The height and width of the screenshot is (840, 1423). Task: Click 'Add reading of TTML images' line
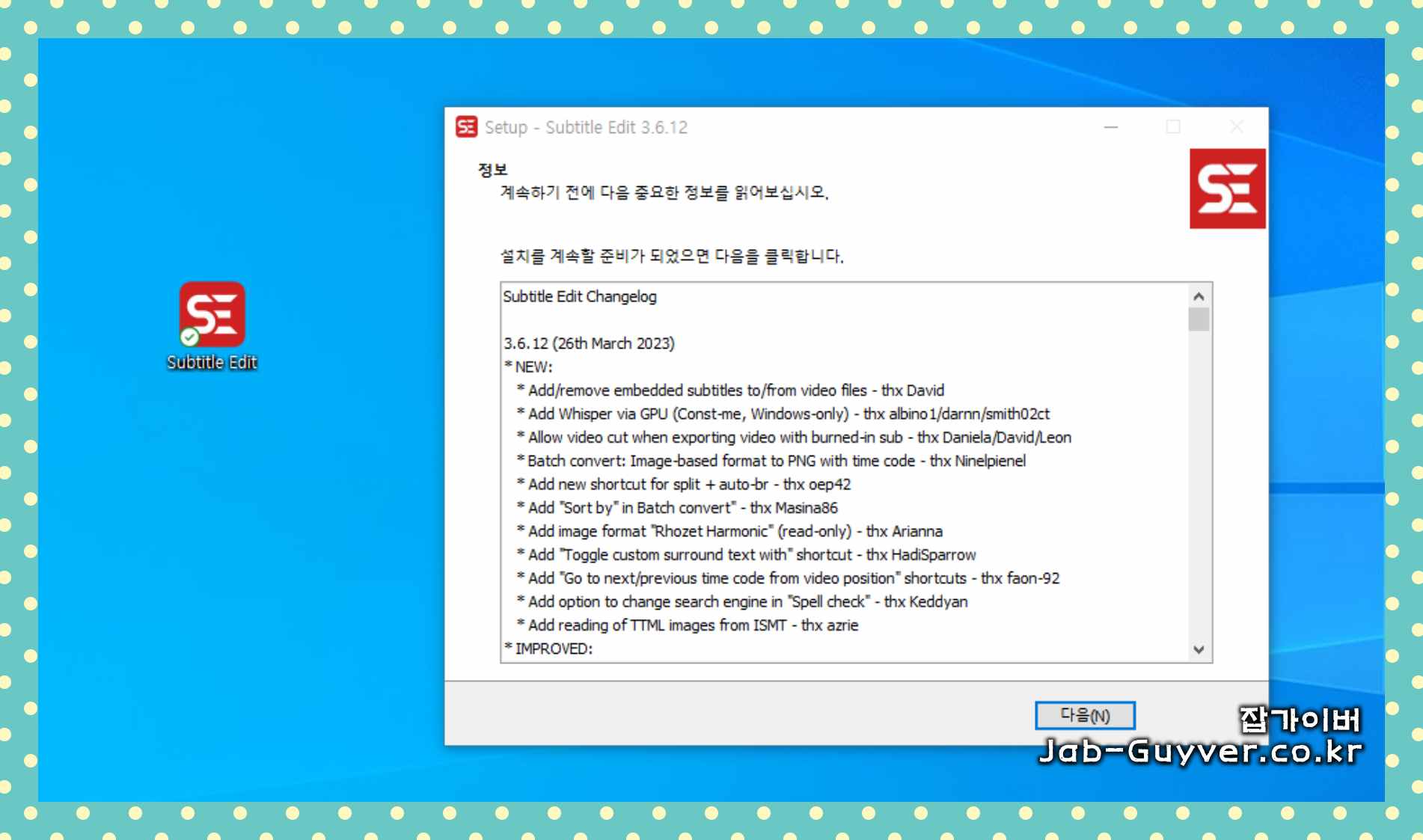pos(687,625)
